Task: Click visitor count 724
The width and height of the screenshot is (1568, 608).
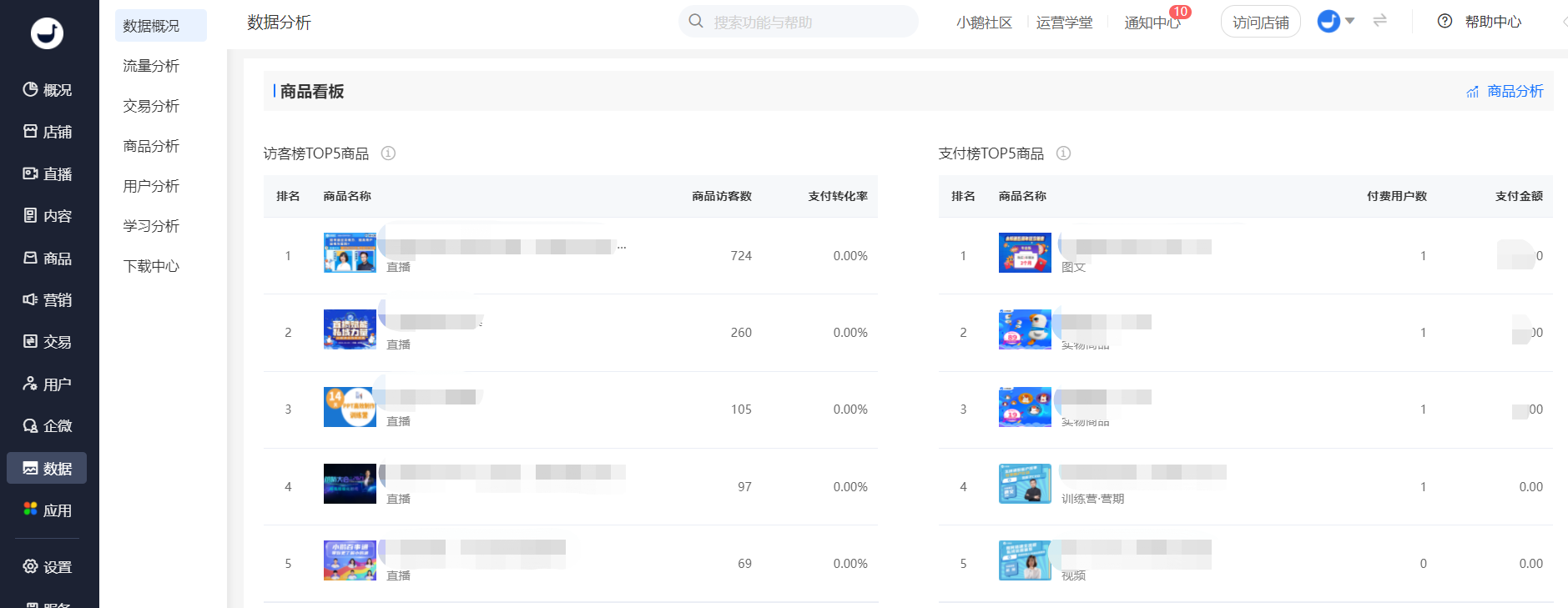Action: click(741, 256)
